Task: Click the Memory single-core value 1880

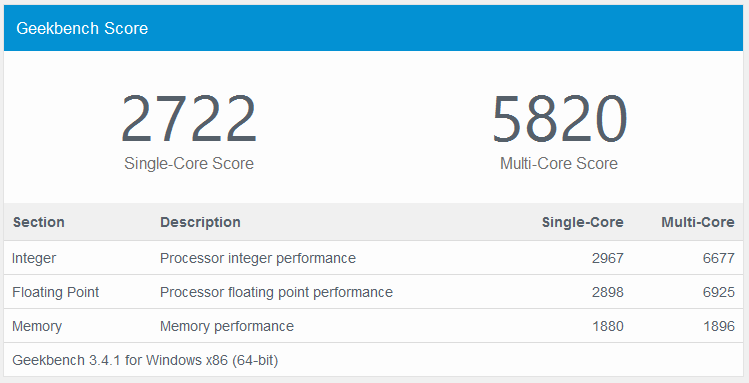Action: coord(608,326)
